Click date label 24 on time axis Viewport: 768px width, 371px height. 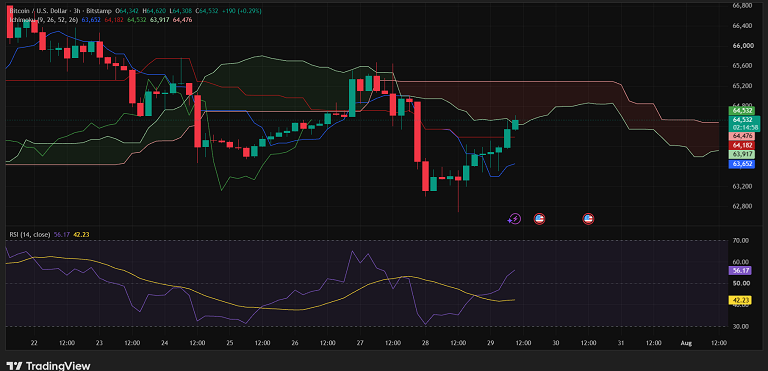165,343
